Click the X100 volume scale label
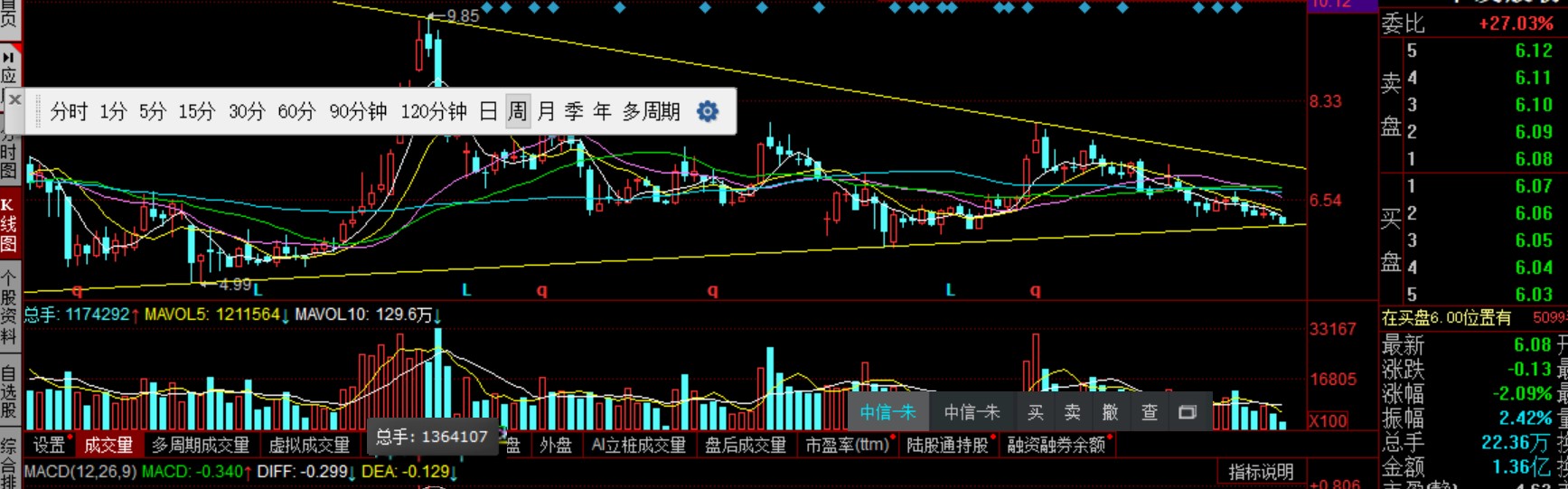Screen dimensions: 1568x489 [x=1329, y=420]
